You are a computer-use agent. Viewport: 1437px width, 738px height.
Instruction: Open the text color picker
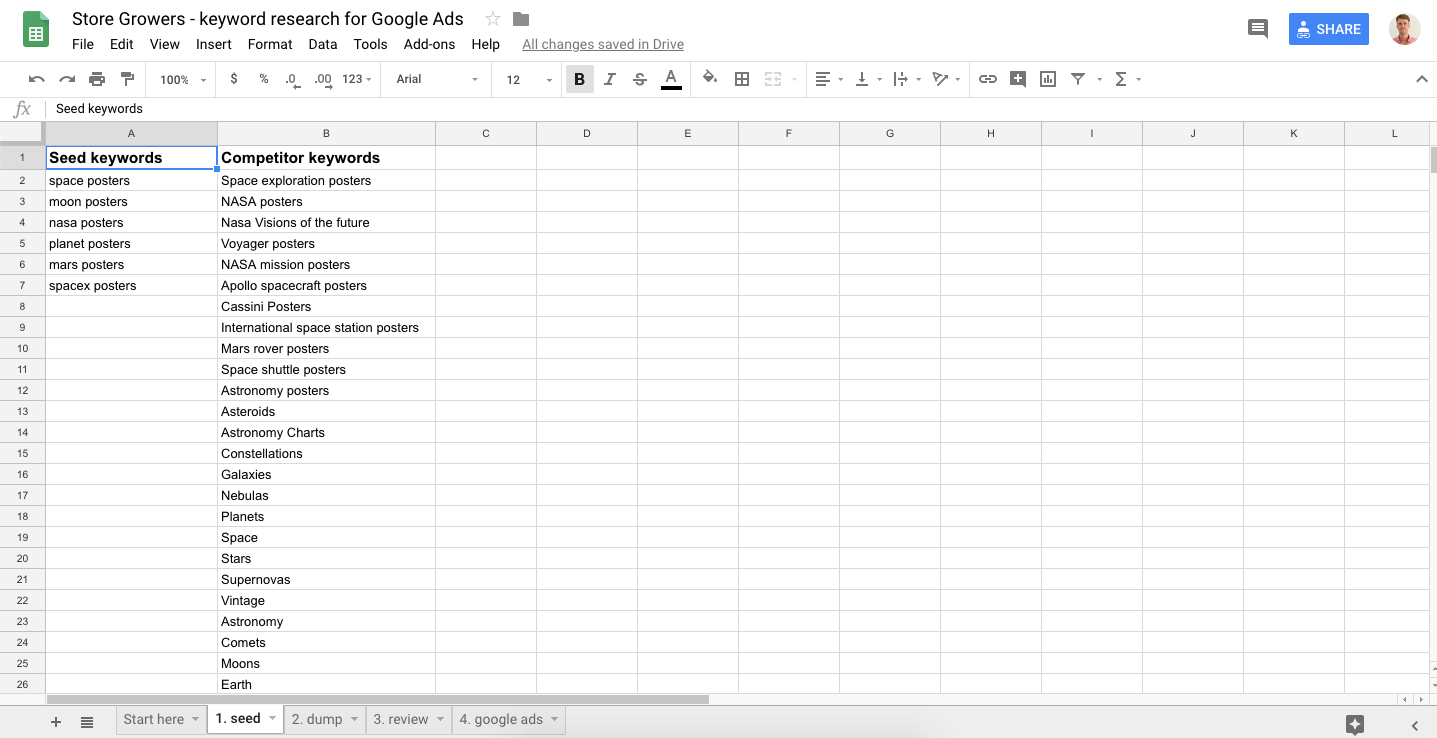(671, 79)
